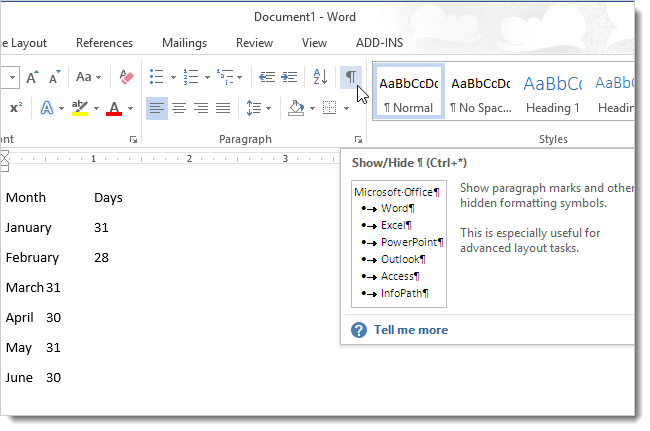Open the Borders dropdown arrow

point(346,109)
